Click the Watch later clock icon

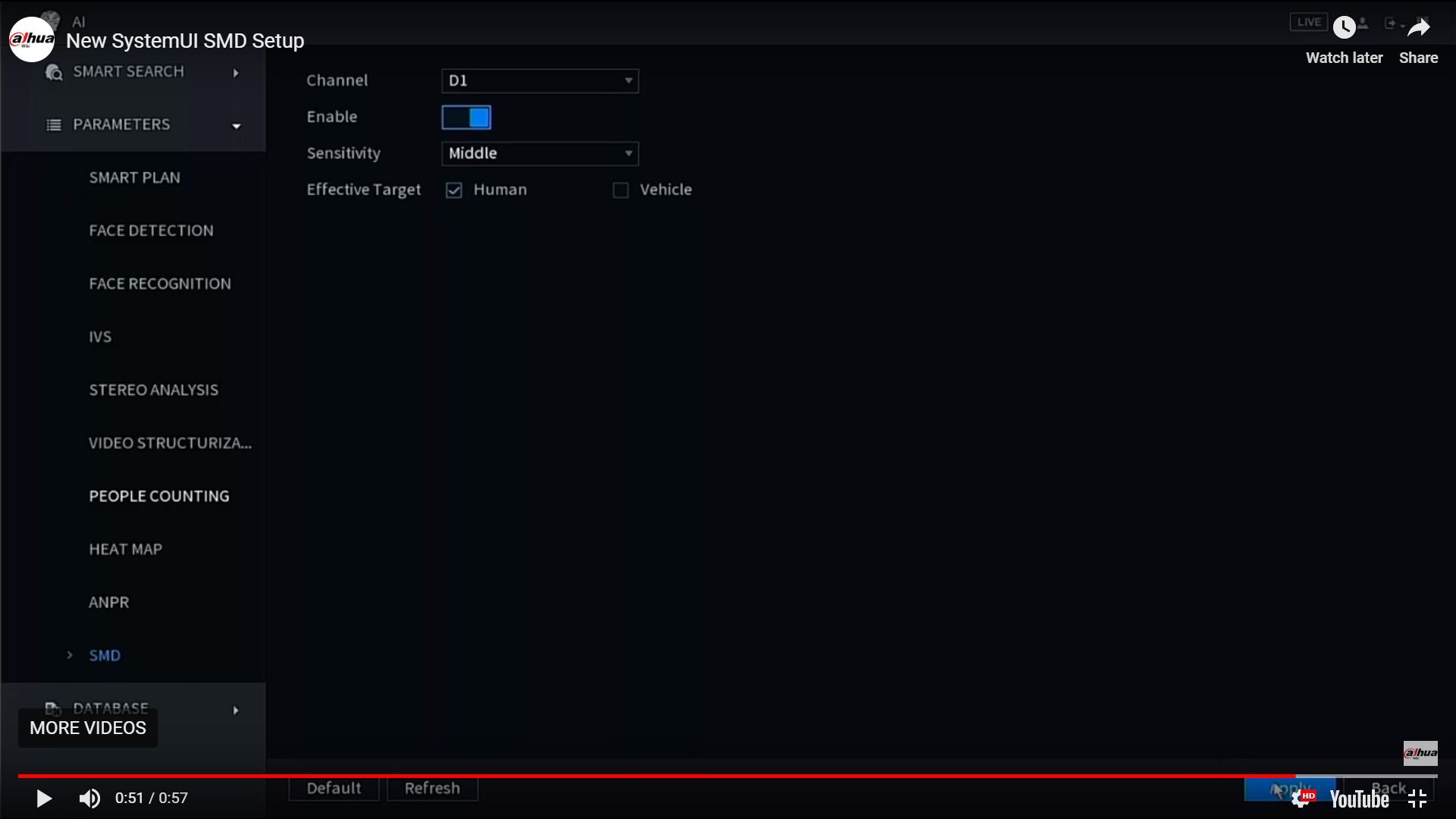(x=1344, y=28)
